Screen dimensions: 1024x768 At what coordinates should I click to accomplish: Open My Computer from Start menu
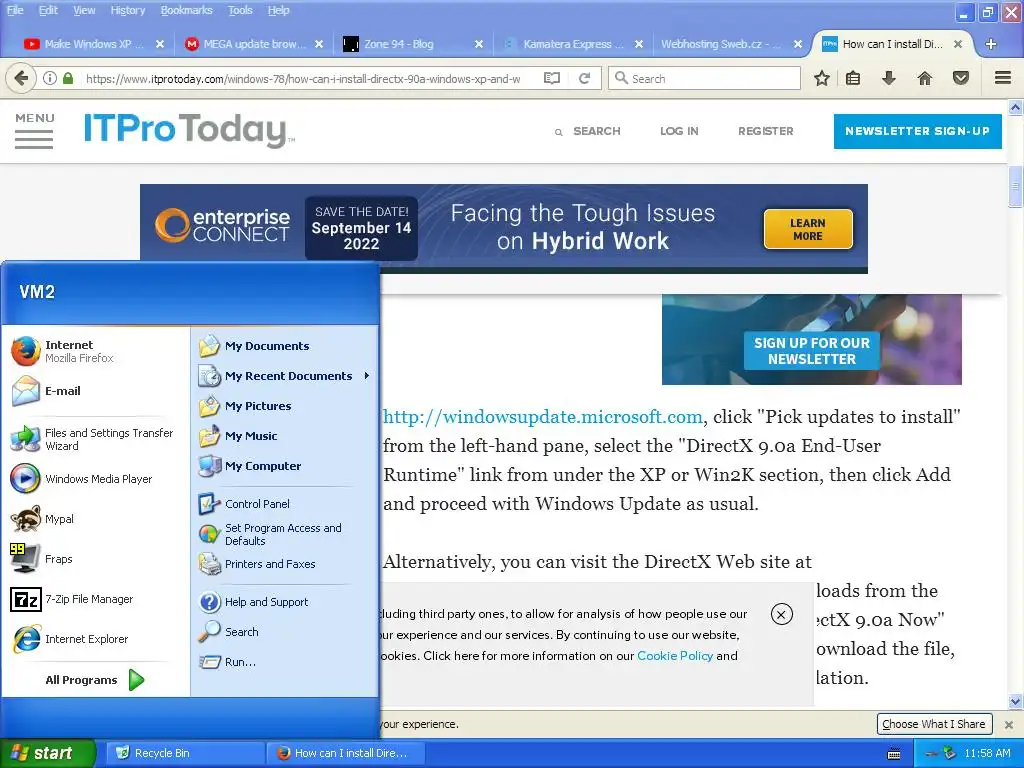click(285, 466)
